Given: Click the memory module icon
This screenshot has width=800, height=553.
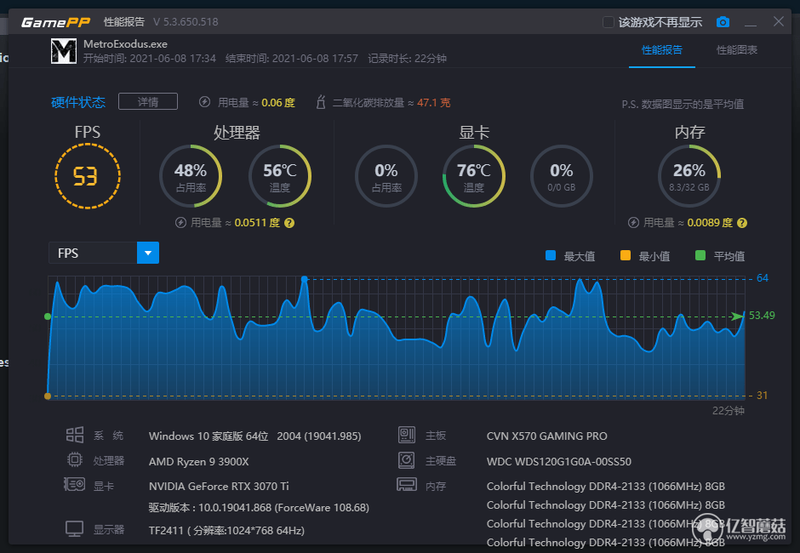Looking at the screenshot, I should click(x=407, y=484).
